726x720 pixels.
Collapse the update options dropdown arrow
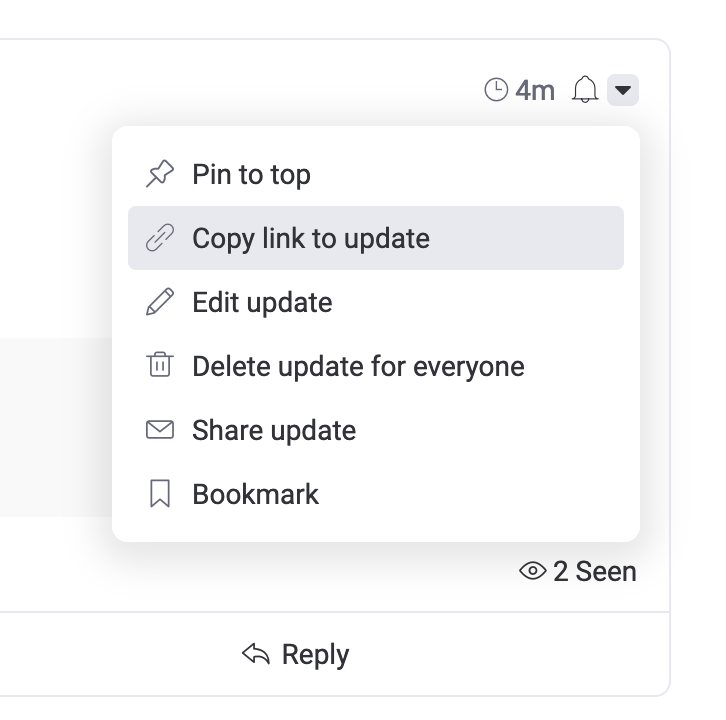(623, 90)
